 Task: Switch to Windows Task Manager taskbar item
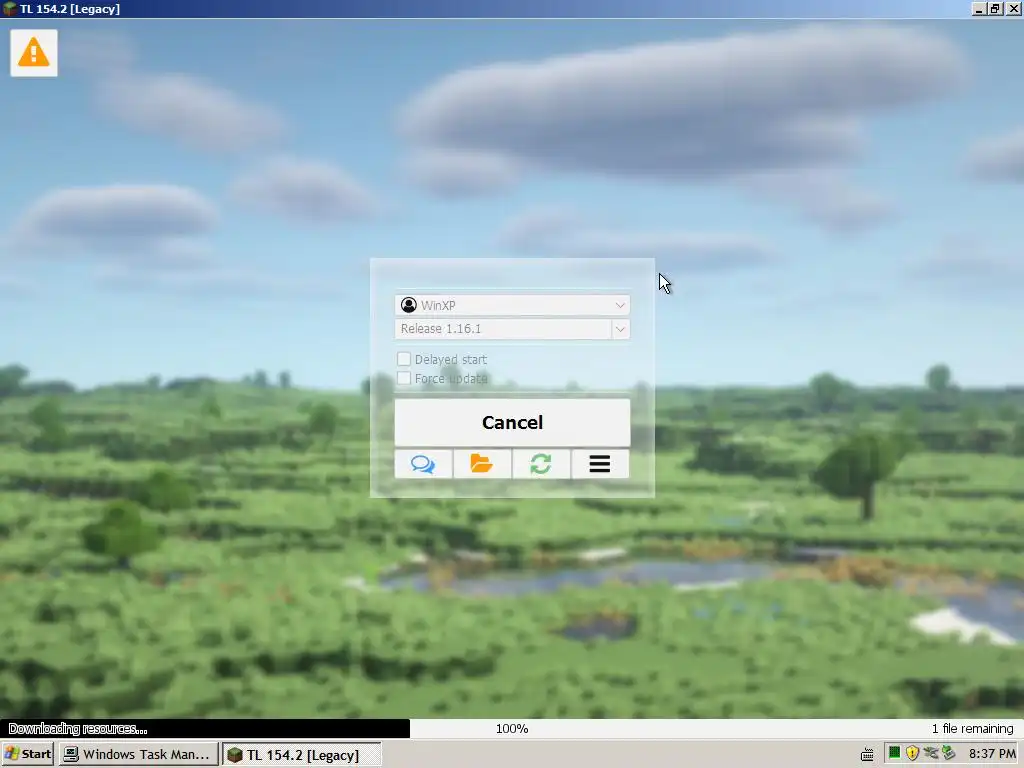pyautogui.click(x=138, y=754)
